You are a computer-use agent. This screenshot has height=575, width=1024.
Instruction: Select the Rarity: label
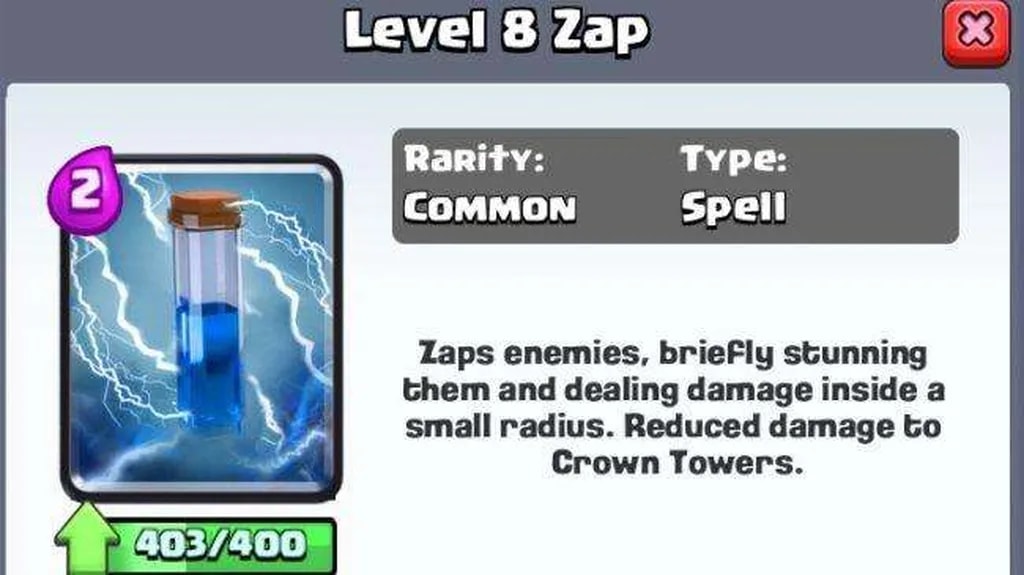coord(473,159)
